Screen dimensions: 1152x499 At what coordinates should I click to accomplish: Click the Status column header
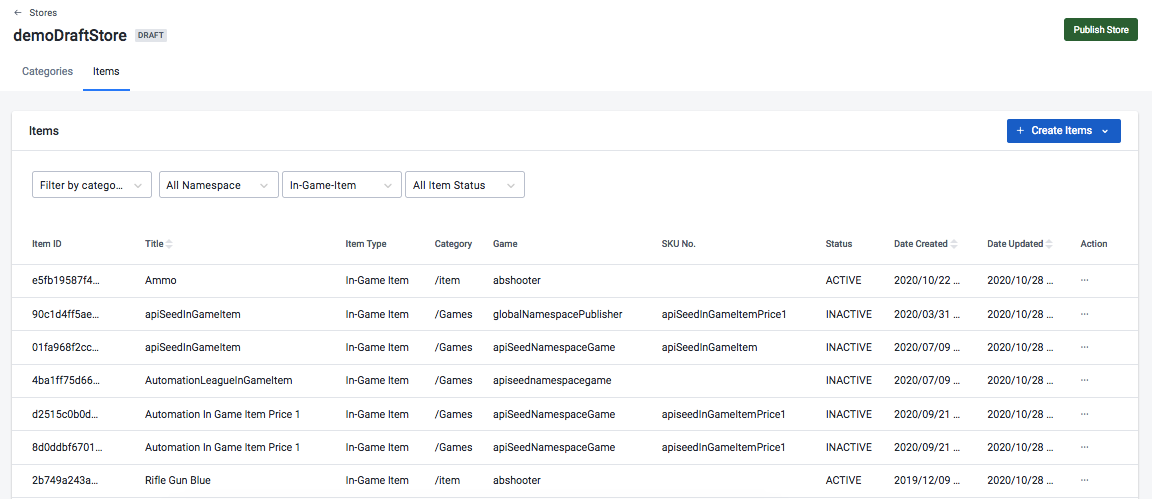[x=838, y=244]
